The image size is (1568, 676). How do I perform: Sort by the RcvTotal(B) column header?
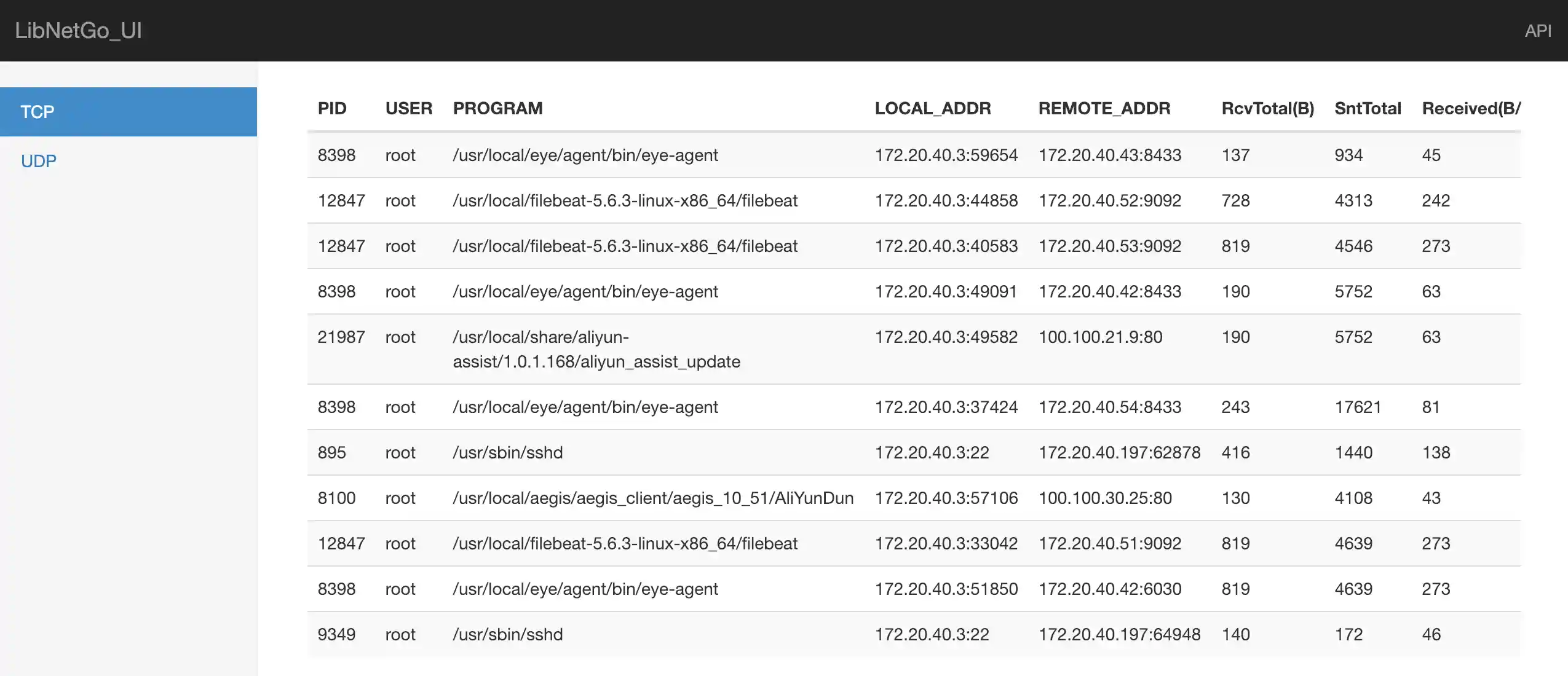coord(1268,108)
